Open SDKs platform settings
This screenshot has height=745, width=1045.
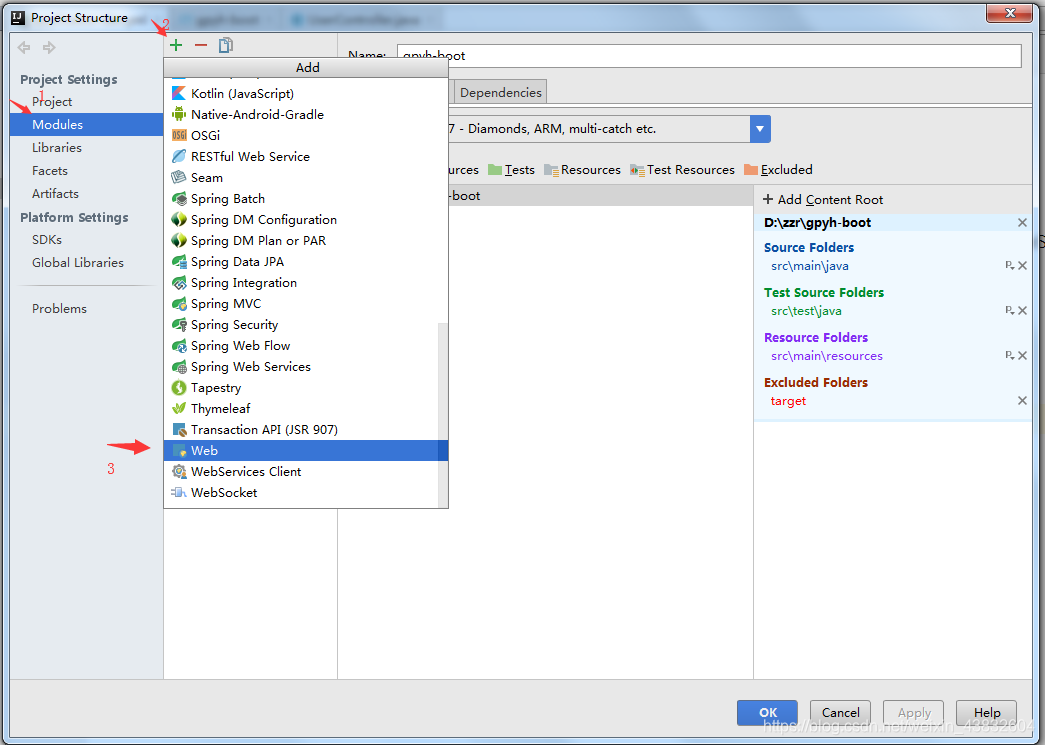pos(47,239)
